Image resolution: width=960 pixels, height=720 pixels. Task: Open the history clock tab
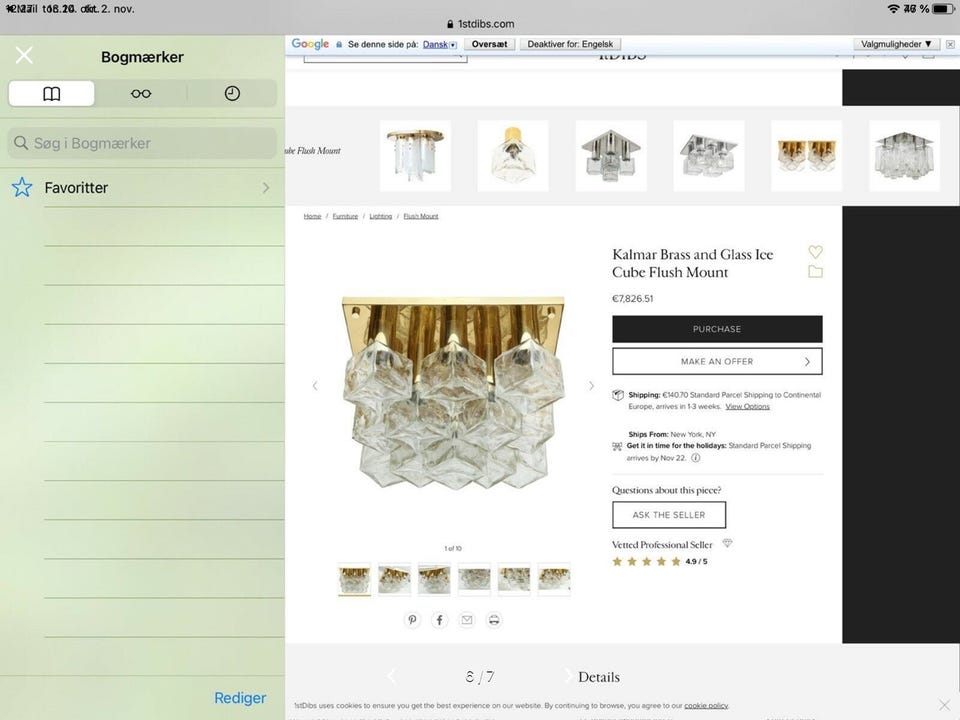pyautogui.click(x=232, y=94)
